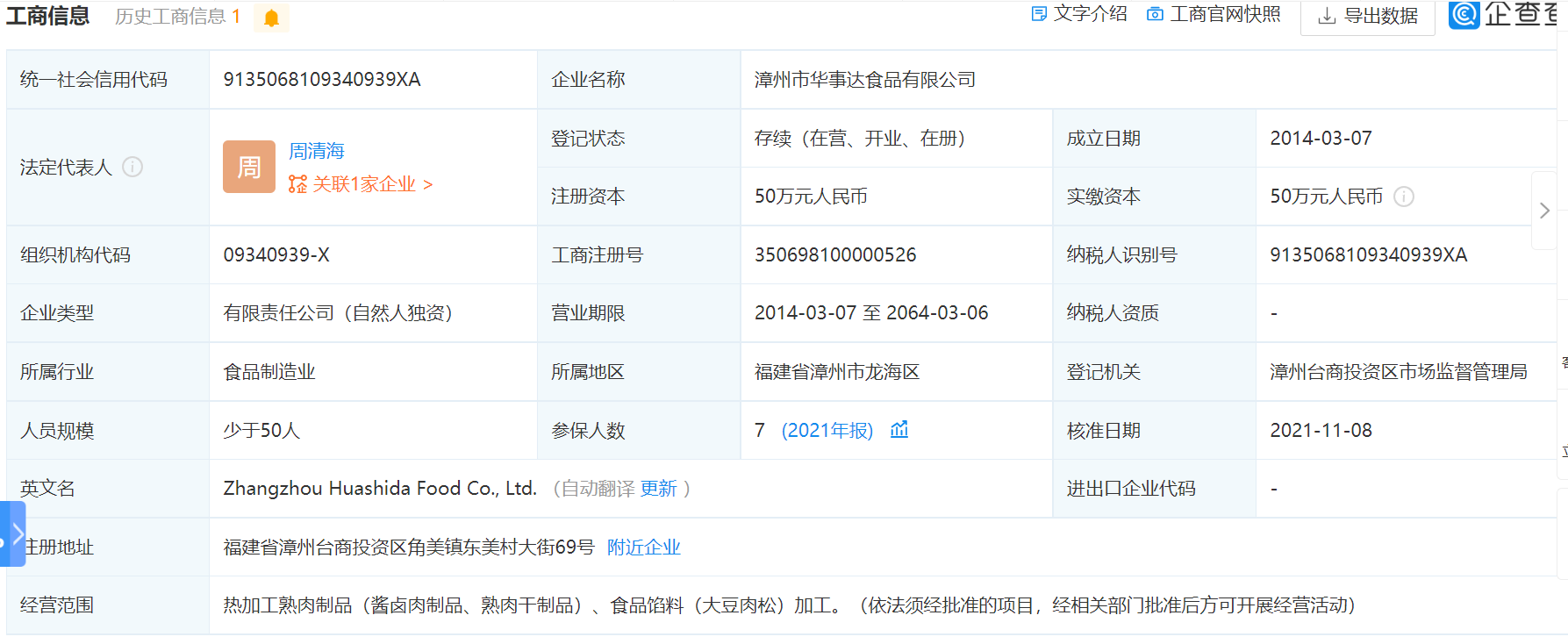Click the 所属地区 label cell
This screenshot has width=1568, height=644.
(639, 372)
